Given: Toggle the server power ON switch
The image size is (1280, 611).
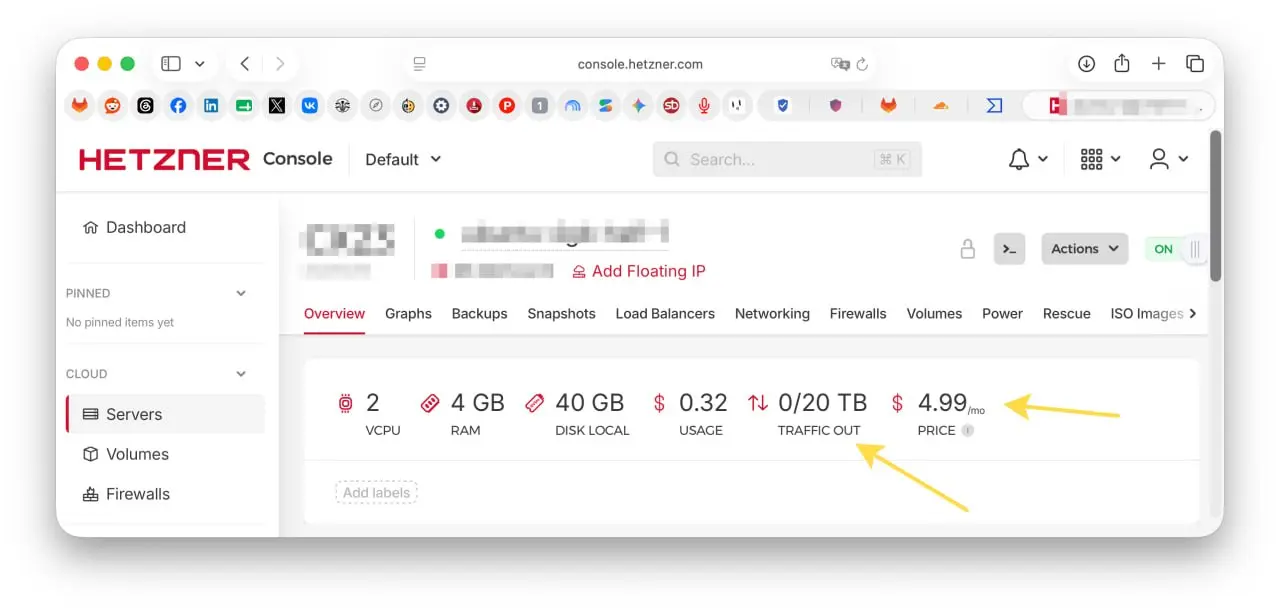Looking at the screenshot, I should click(x=1176, y=249).
